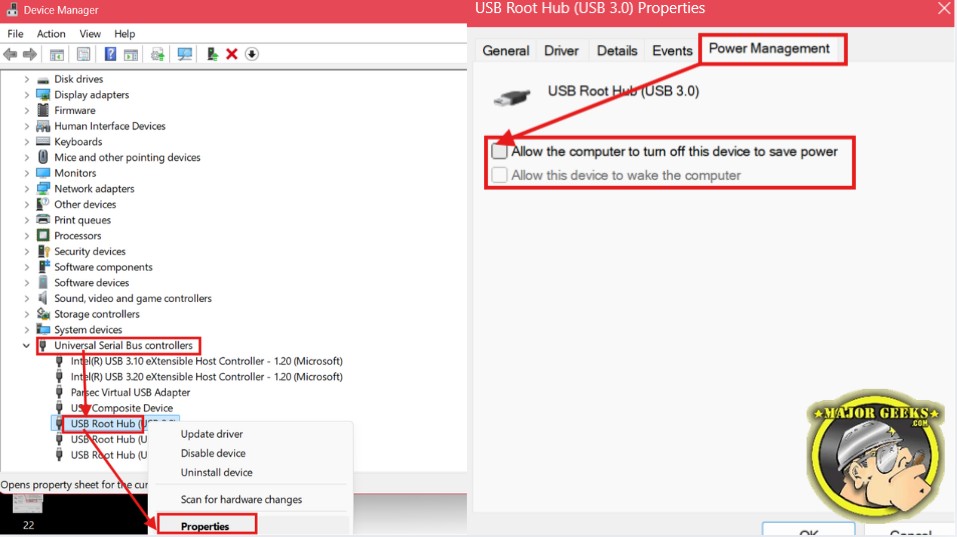Select Parsec Virtual USB Adapter

130,392
